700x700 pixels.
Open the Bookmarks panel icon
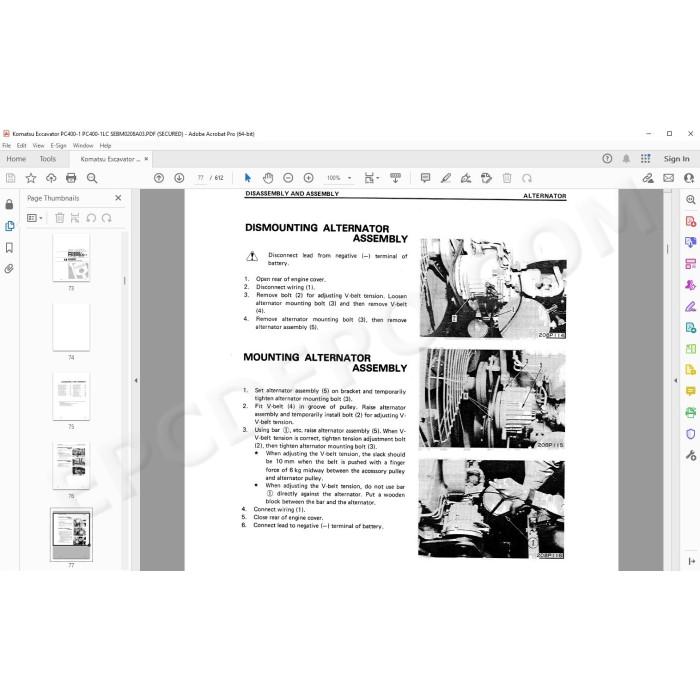click(x=9, y=247)
